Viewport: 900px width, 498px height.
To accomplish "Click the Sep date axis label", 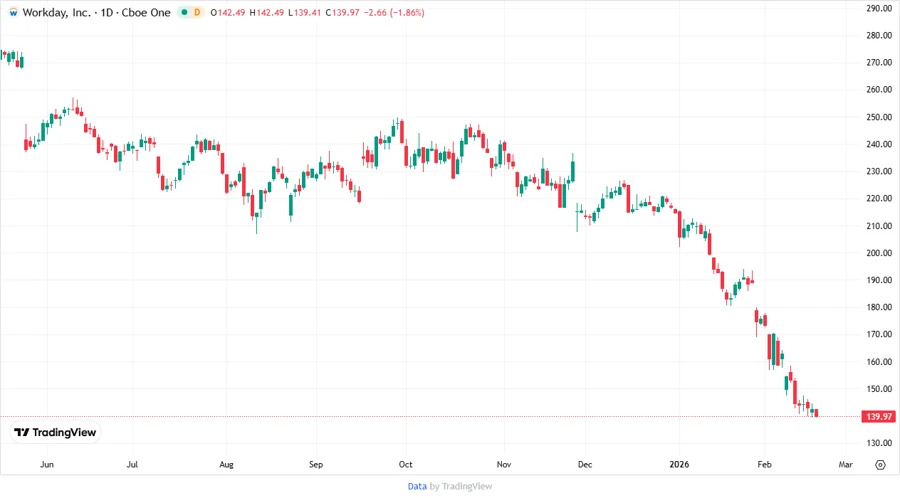I will coord(316,465).
